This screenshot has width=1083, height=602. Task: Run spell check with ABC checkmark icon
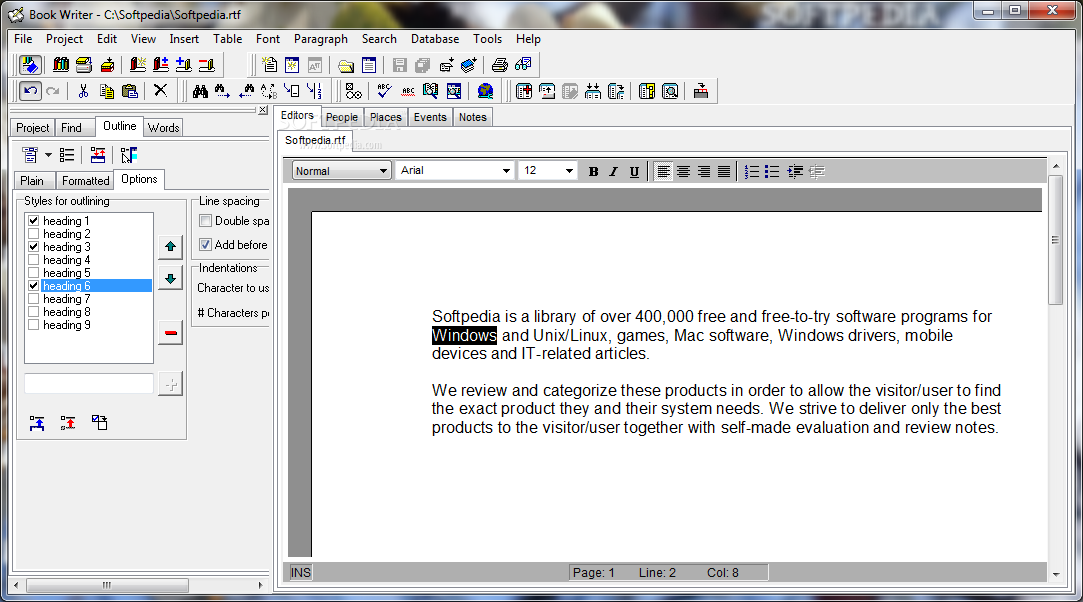click(x=384, y=91)
